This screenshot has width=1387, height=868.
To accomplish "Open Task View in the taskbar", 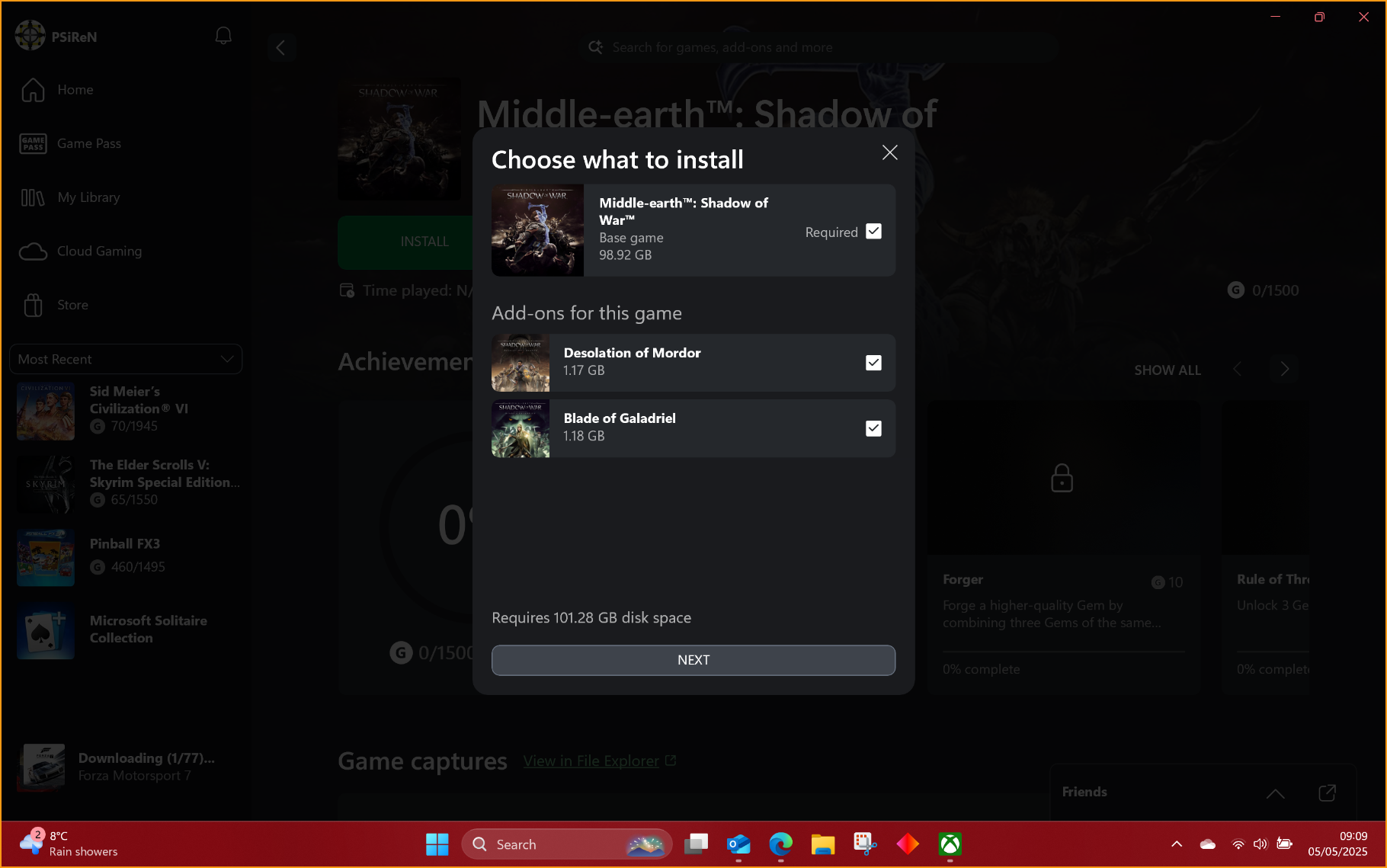I will click(x=697, y=844).
